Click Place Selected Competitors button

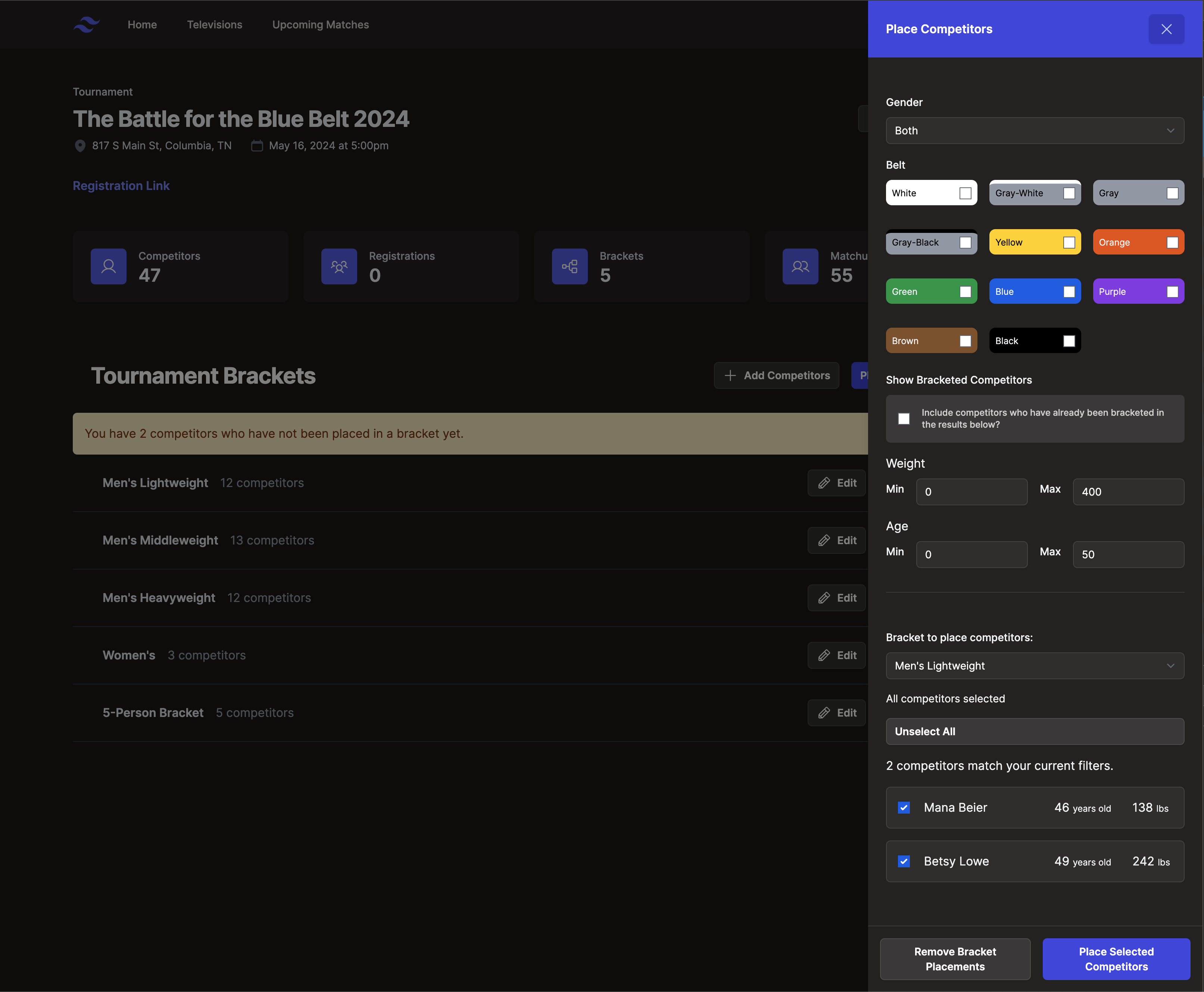[x=1116, y=959]
